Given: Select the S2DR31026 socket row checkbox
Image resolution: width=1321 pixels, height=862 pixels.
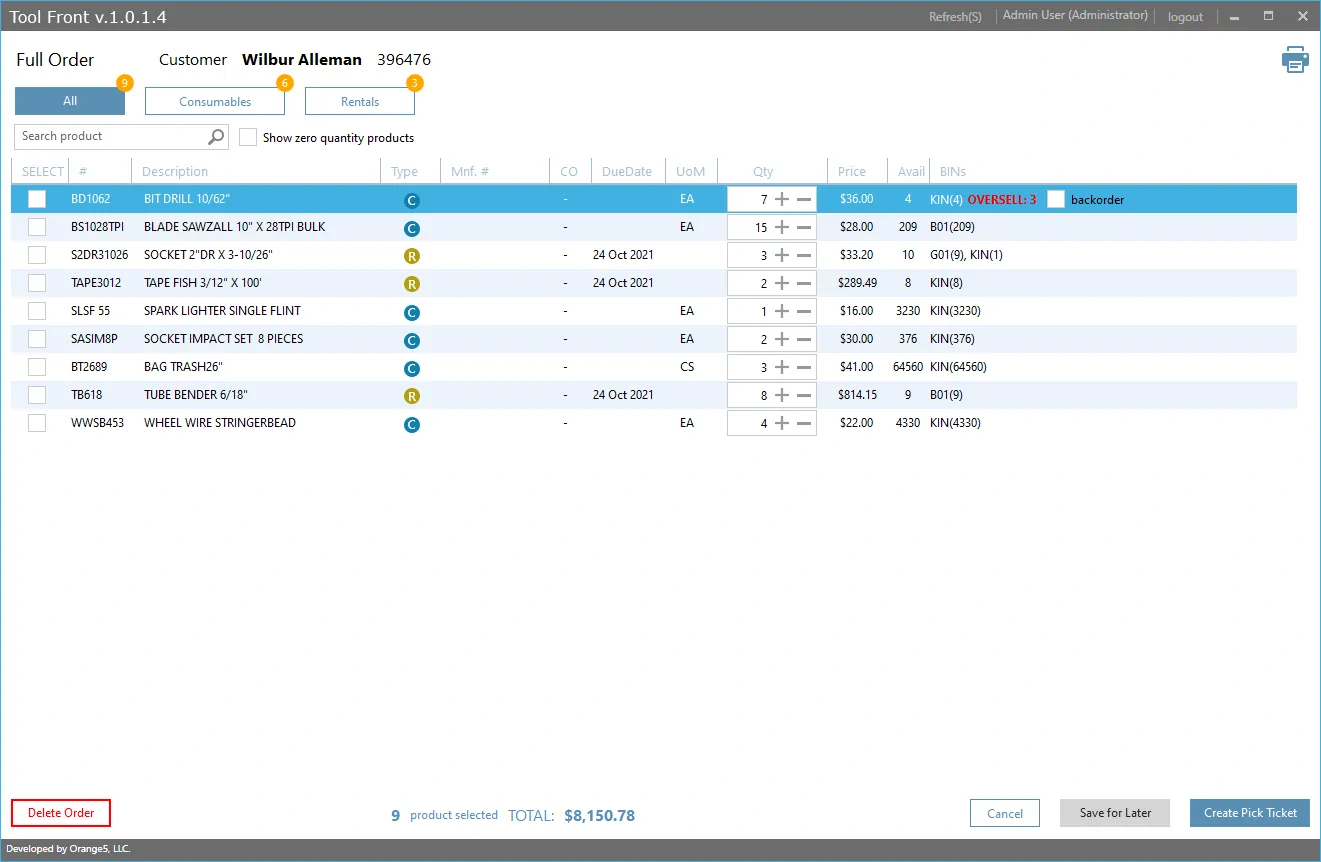Looking at the screenshot, I should tap(37, 255).
